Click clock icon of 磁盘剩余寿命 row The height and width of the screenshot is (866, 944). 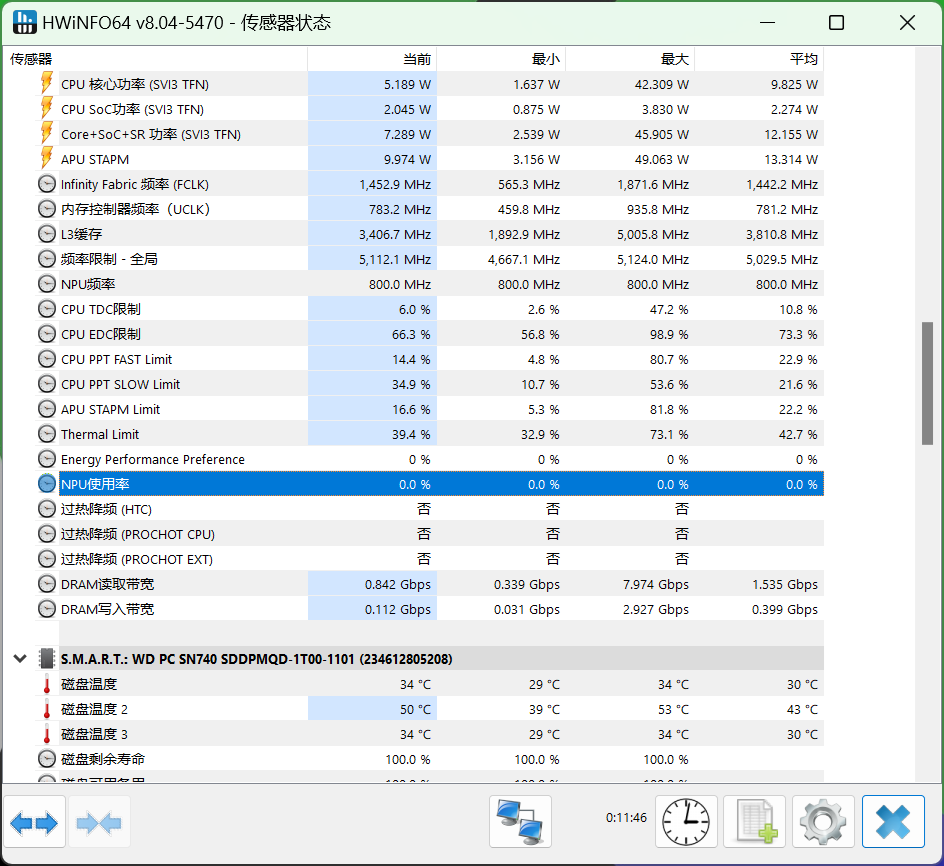click(x=46, y=759)
